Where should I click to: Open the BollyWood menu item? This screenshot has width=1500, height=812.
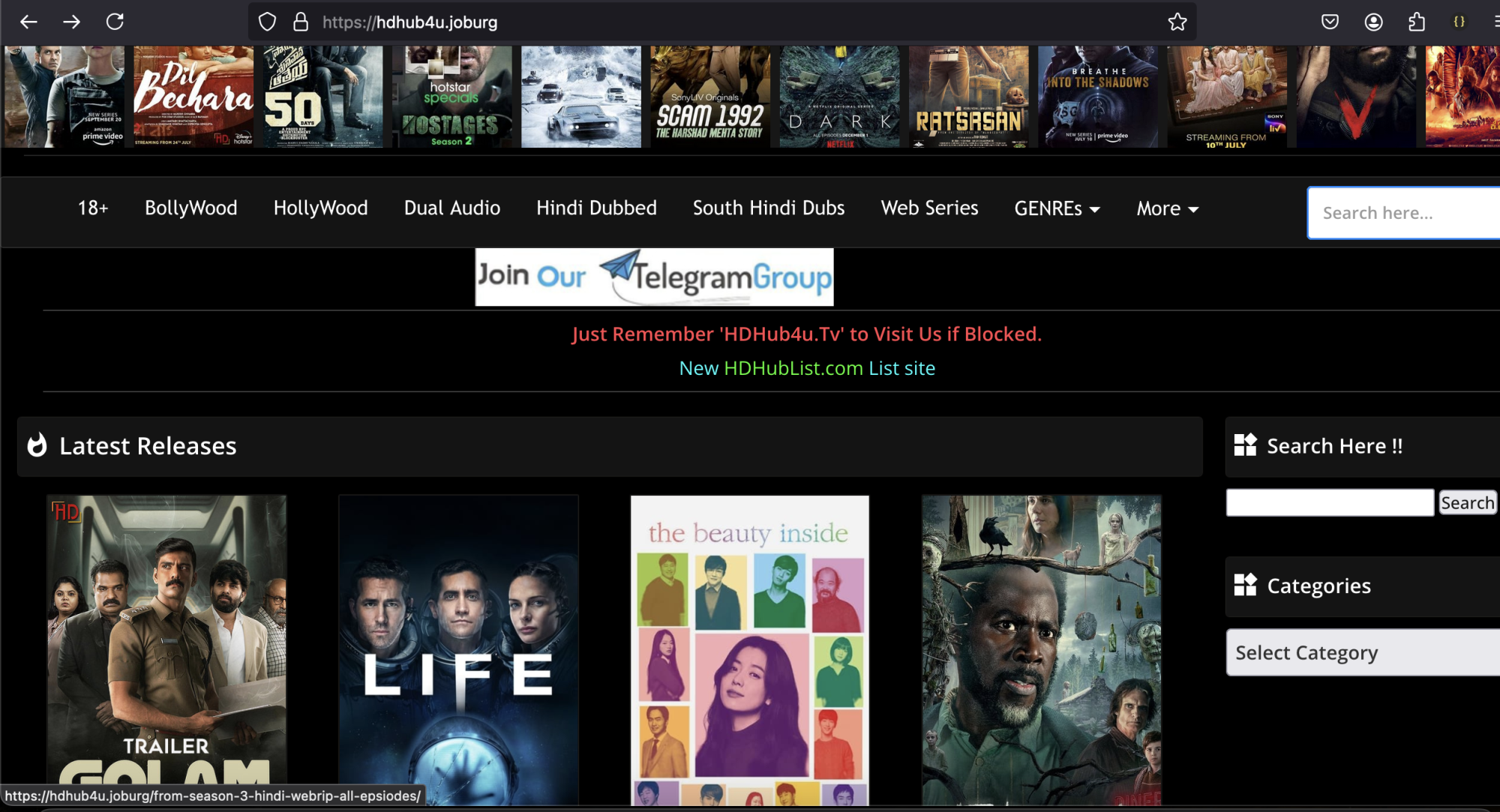[190, 208]
